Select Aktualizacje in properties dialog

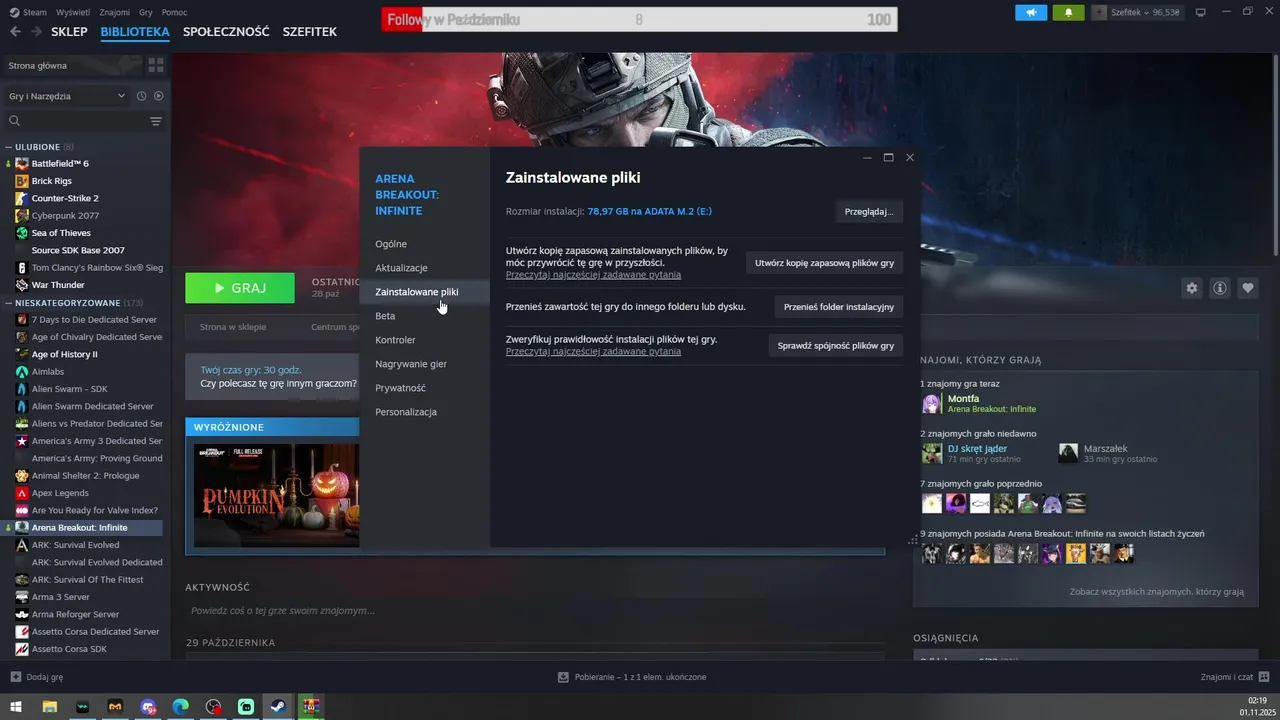point(401,268)
